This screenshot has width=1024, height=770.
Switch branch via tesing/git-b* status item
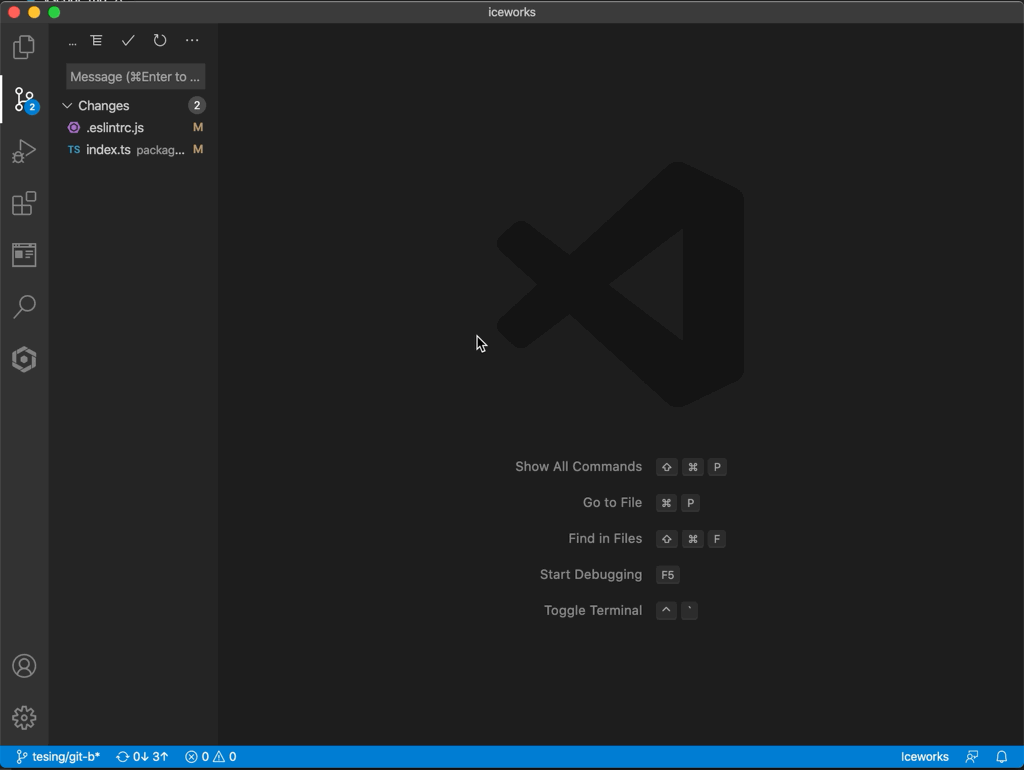coord(58,757)
